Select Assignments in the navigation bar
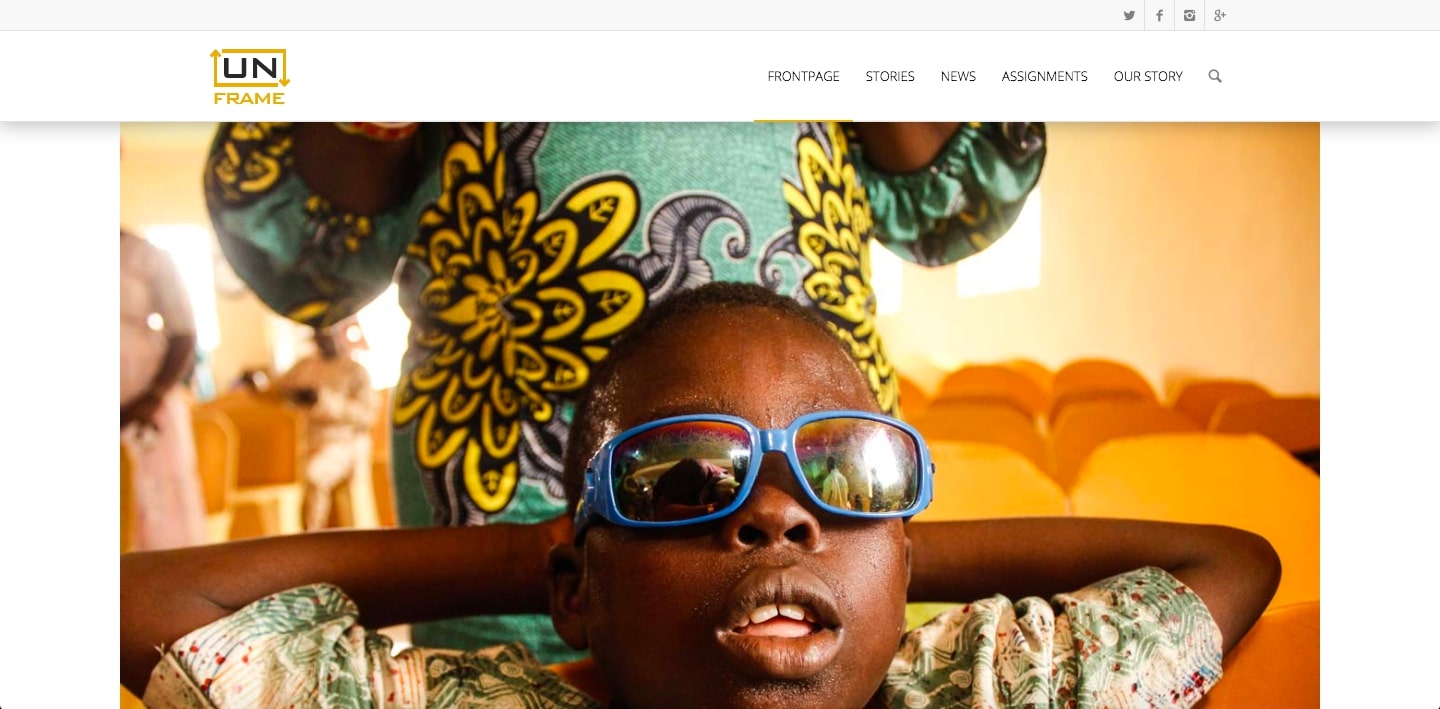This screenshot has width=1440, height=709. [1044, 76]
